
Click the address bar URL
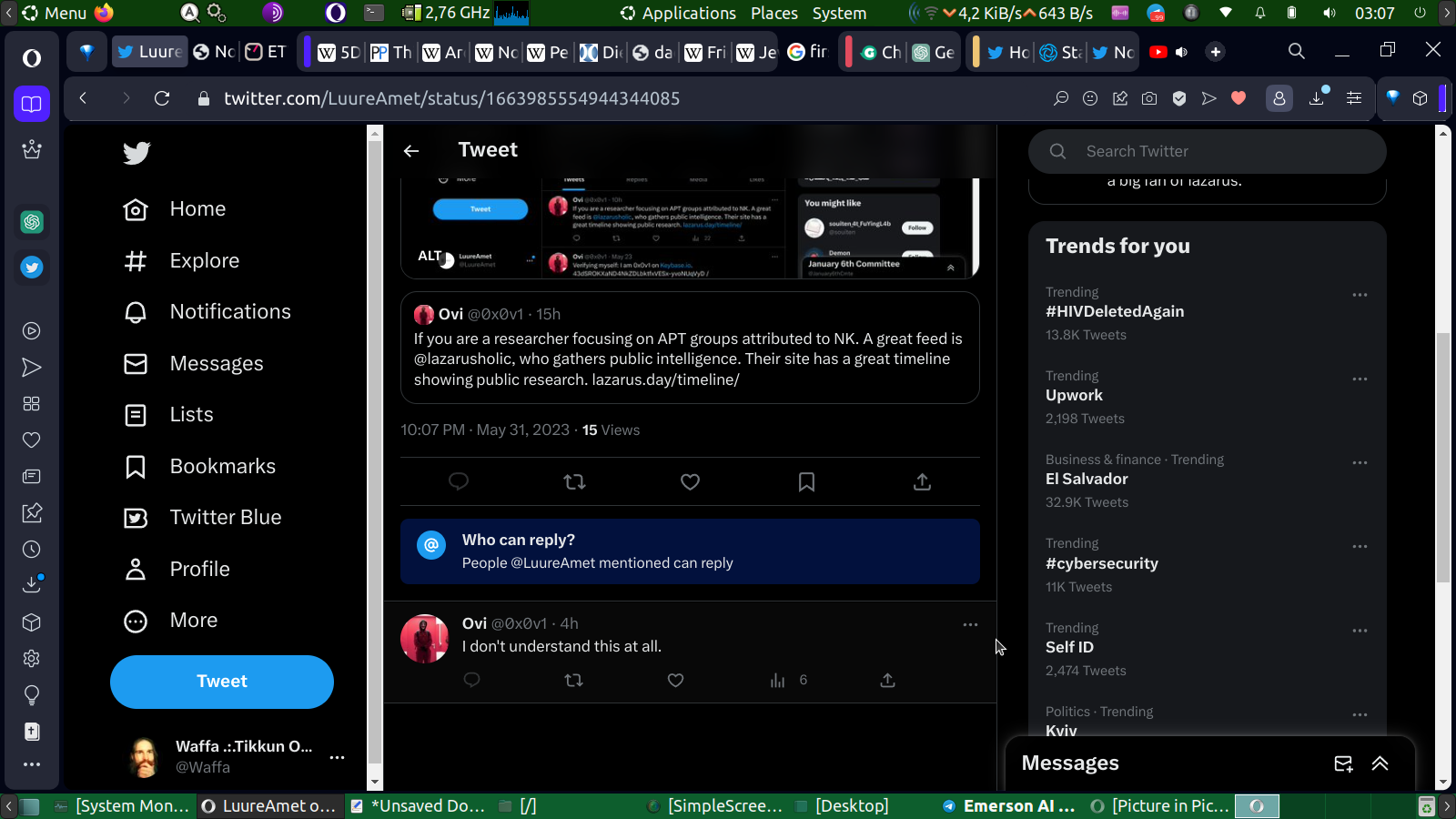pyautogui.click(x=451, y=98)
